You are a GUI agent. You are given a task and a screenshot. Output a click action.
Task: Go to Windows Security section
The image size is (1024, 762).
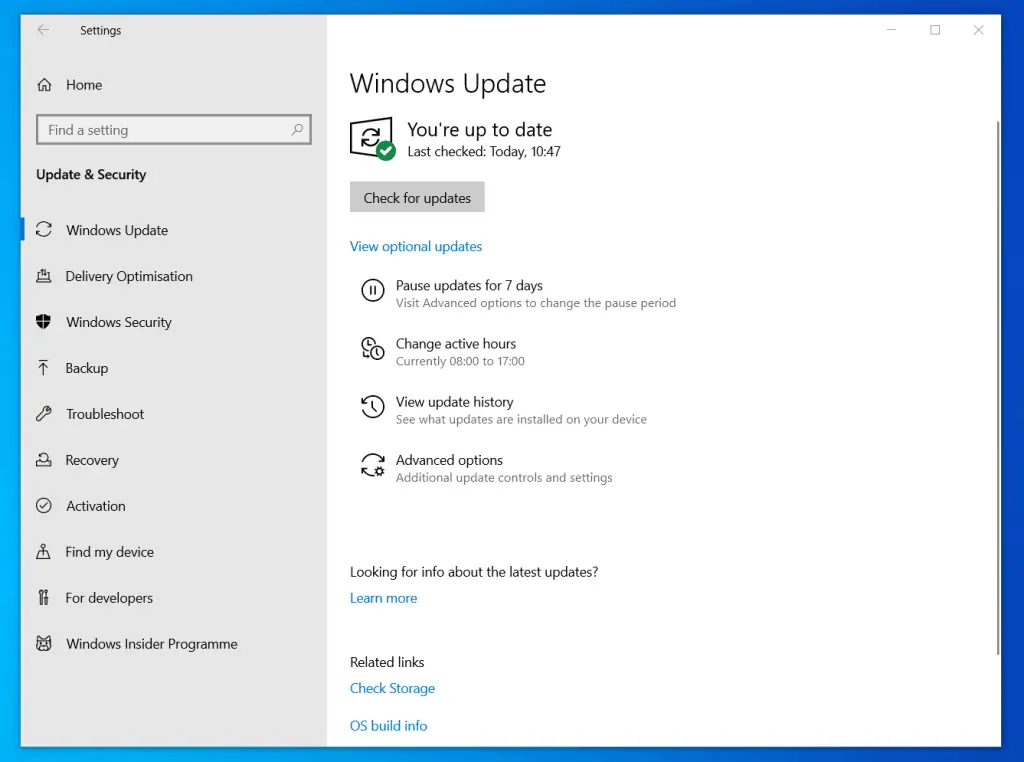119,322
